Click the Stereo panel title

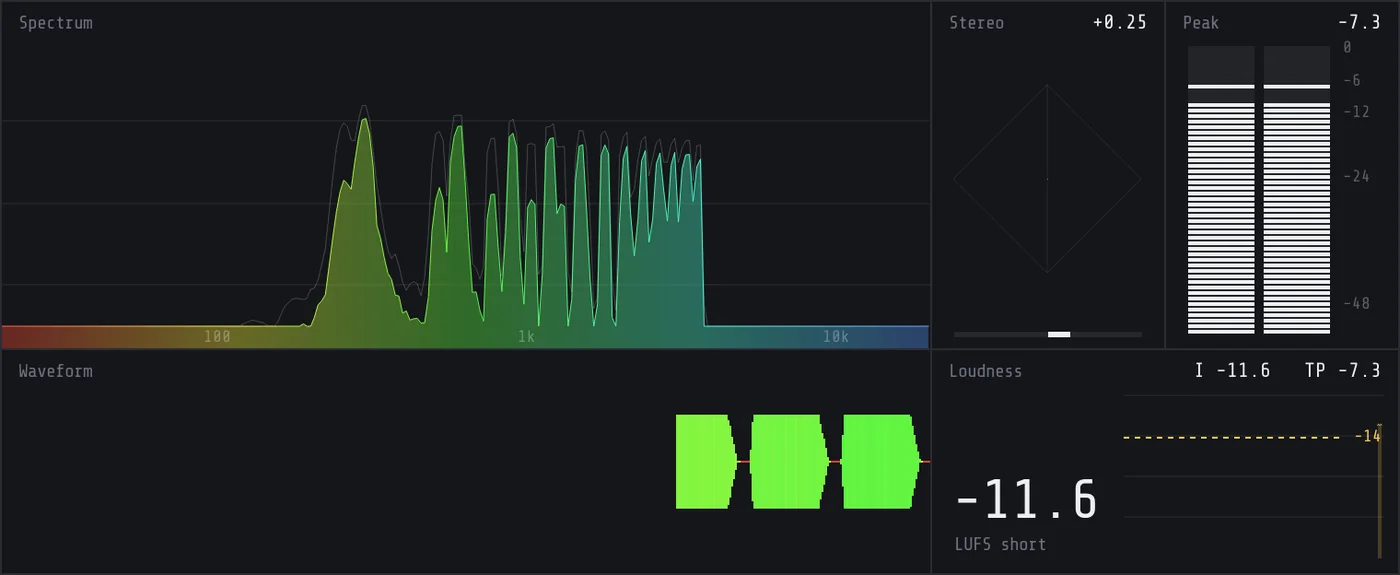pos(977,23)
